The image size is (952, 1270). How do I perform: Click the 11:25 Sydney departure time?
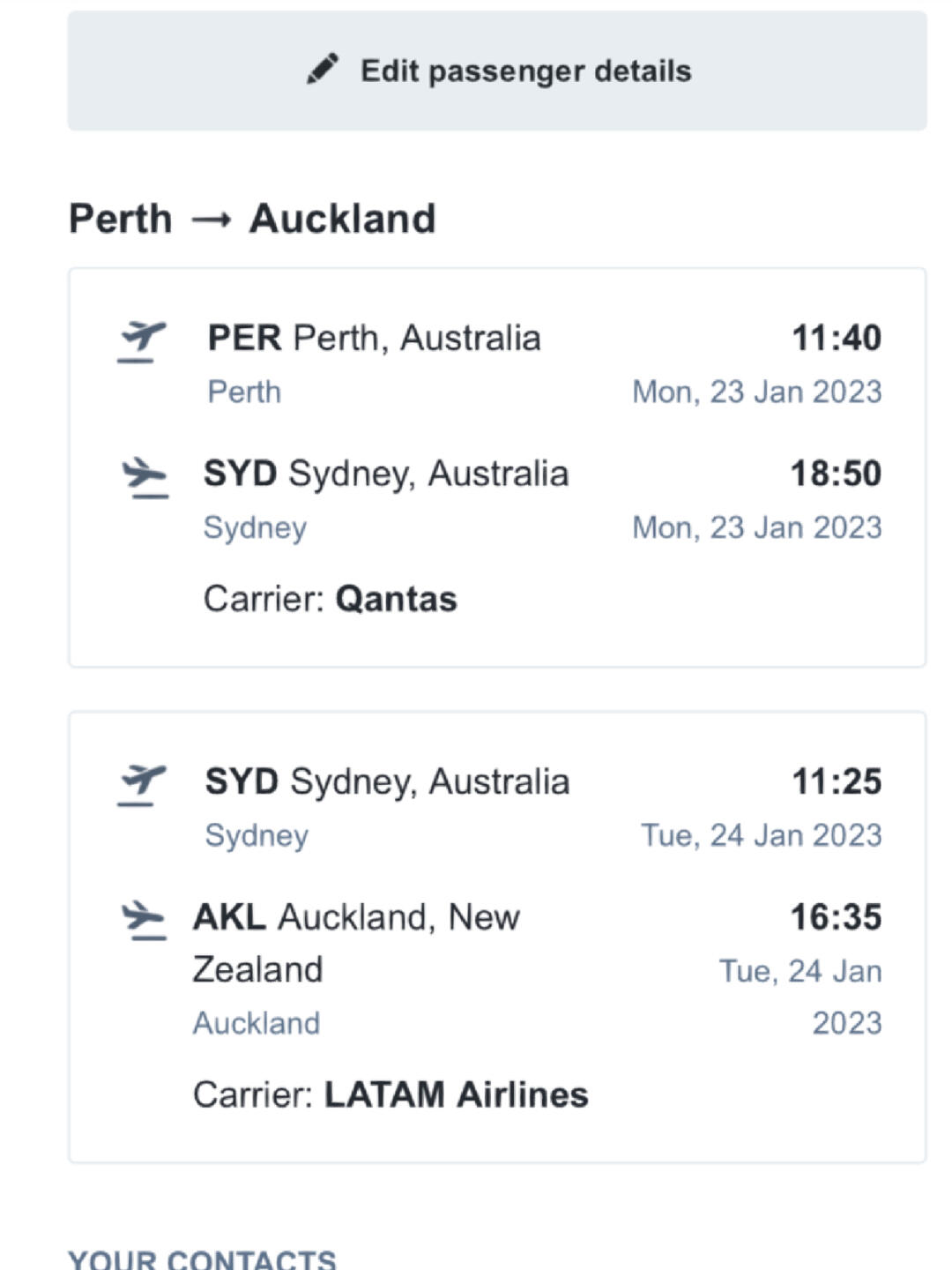836,781
